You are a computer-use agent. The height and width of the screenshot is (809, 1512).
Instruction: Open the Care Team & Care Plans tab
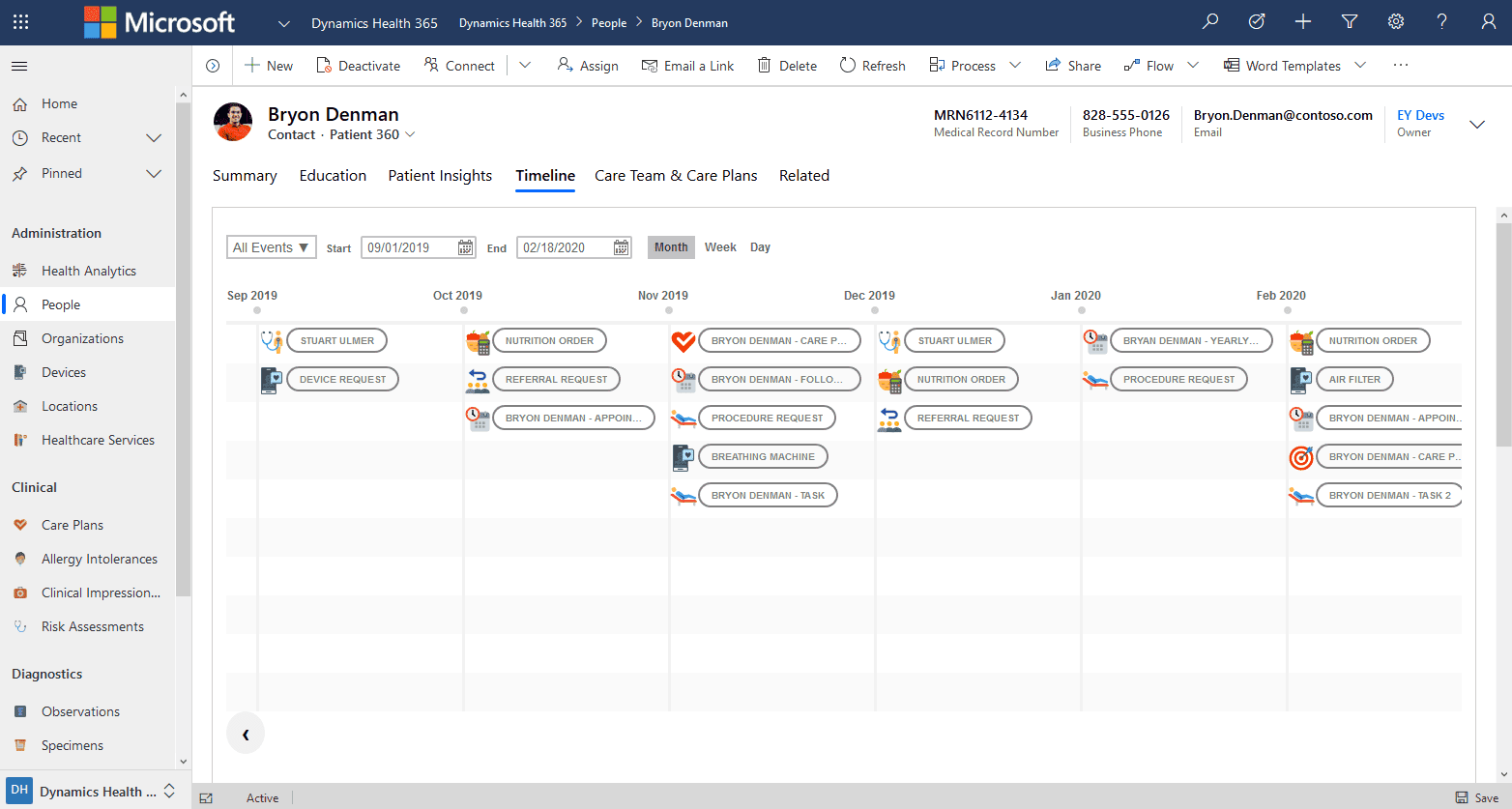[676, 176]
